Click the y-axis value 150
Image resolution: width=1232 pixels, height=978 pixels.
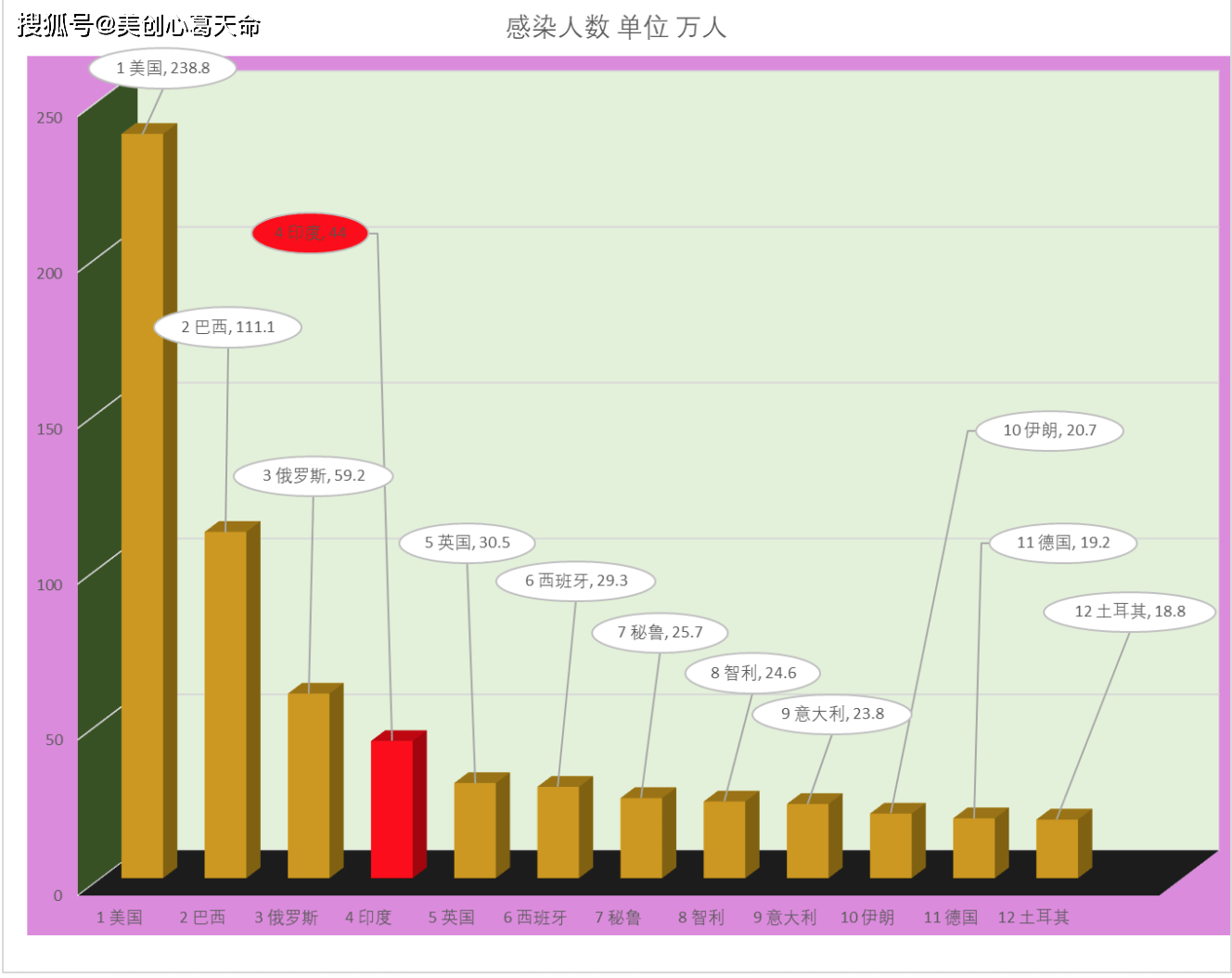point(49,430)
